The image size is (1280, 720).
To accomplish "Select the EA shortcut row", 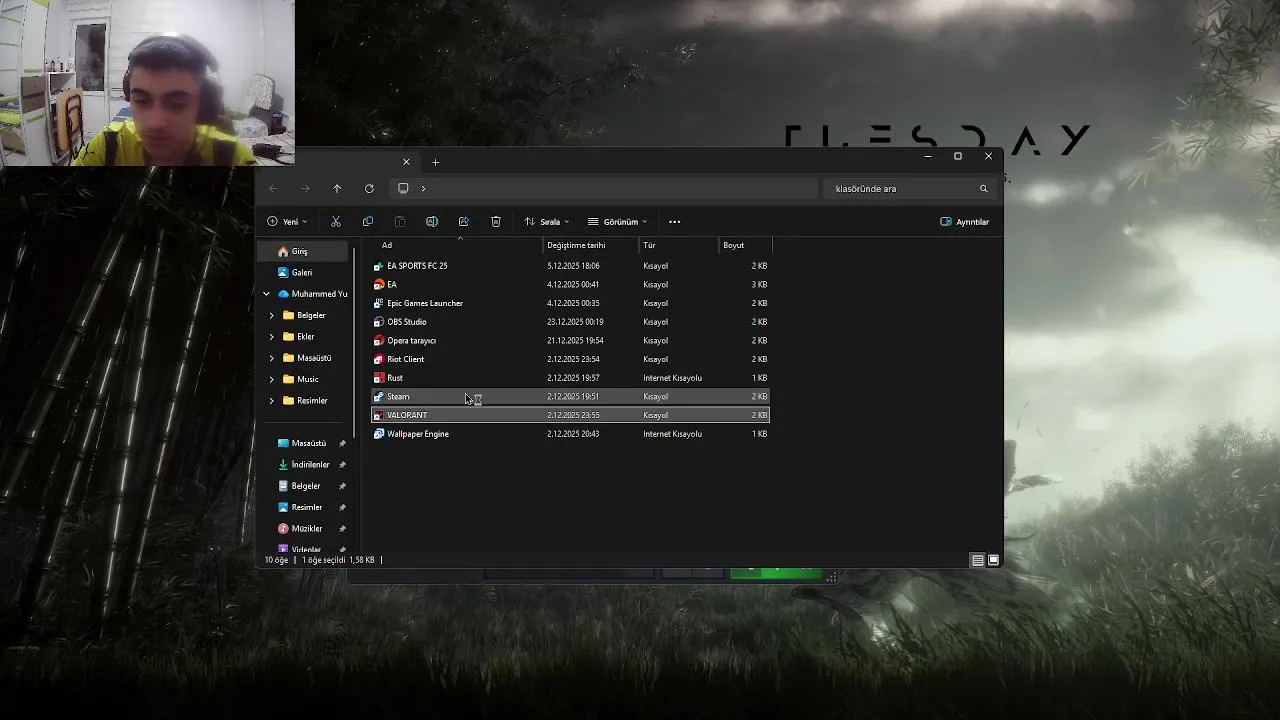I will pyautogui.click(x=570, y=284).
